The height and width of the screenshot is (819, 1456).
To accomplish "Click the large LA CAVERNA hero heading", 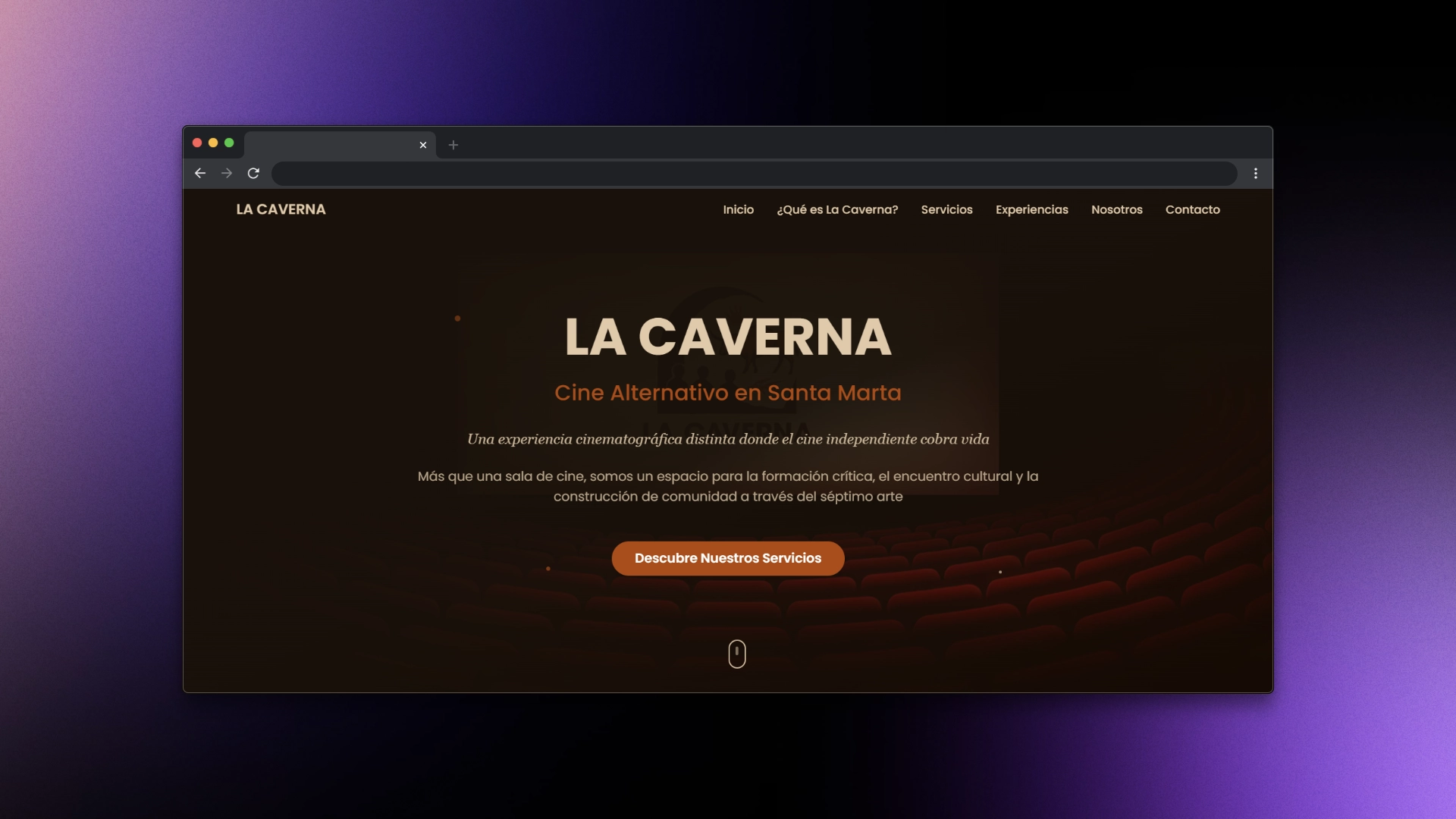I will 728,337.
